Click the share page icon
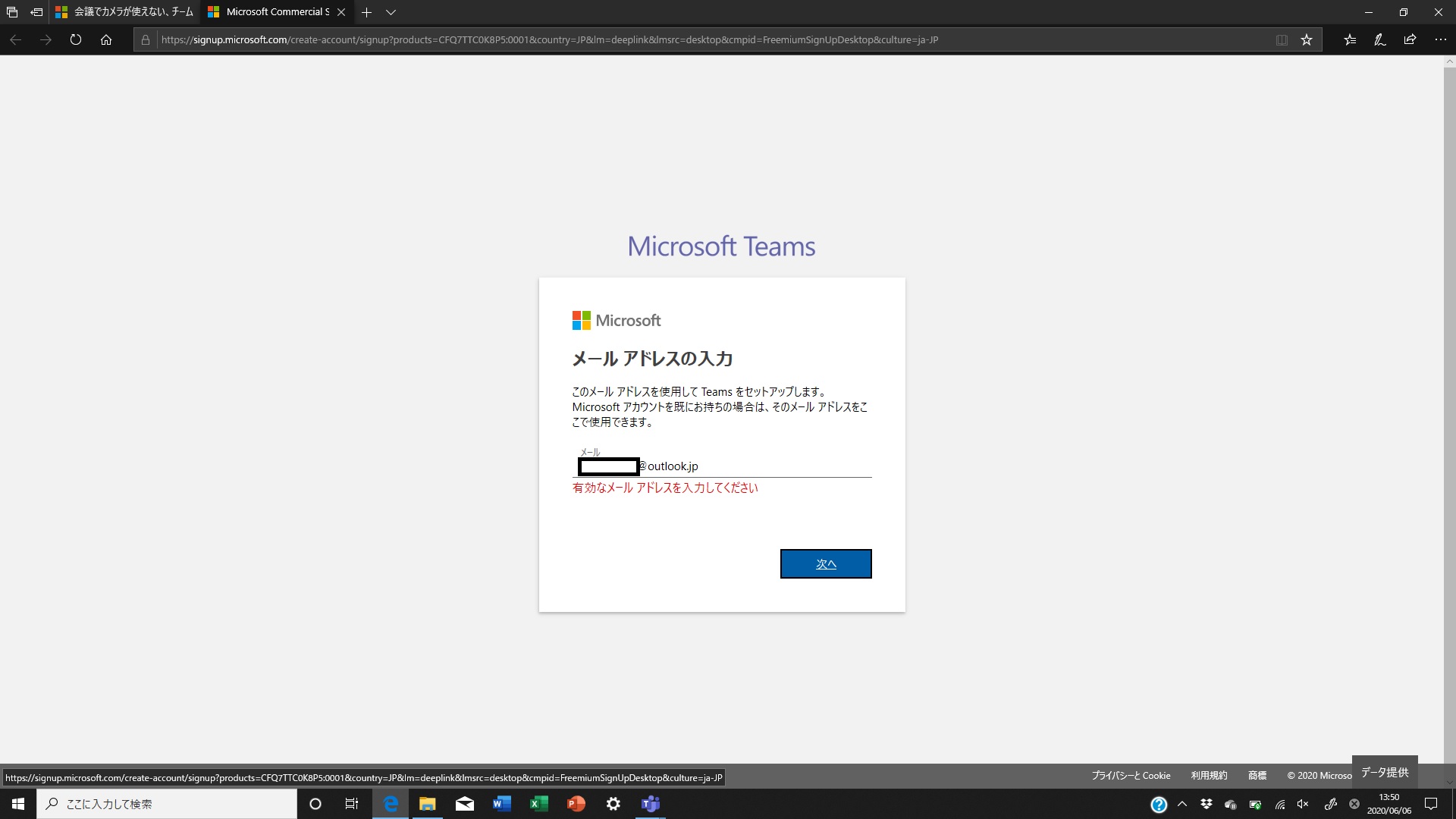Screen dimensions: 1456x819 point(1410,39)
